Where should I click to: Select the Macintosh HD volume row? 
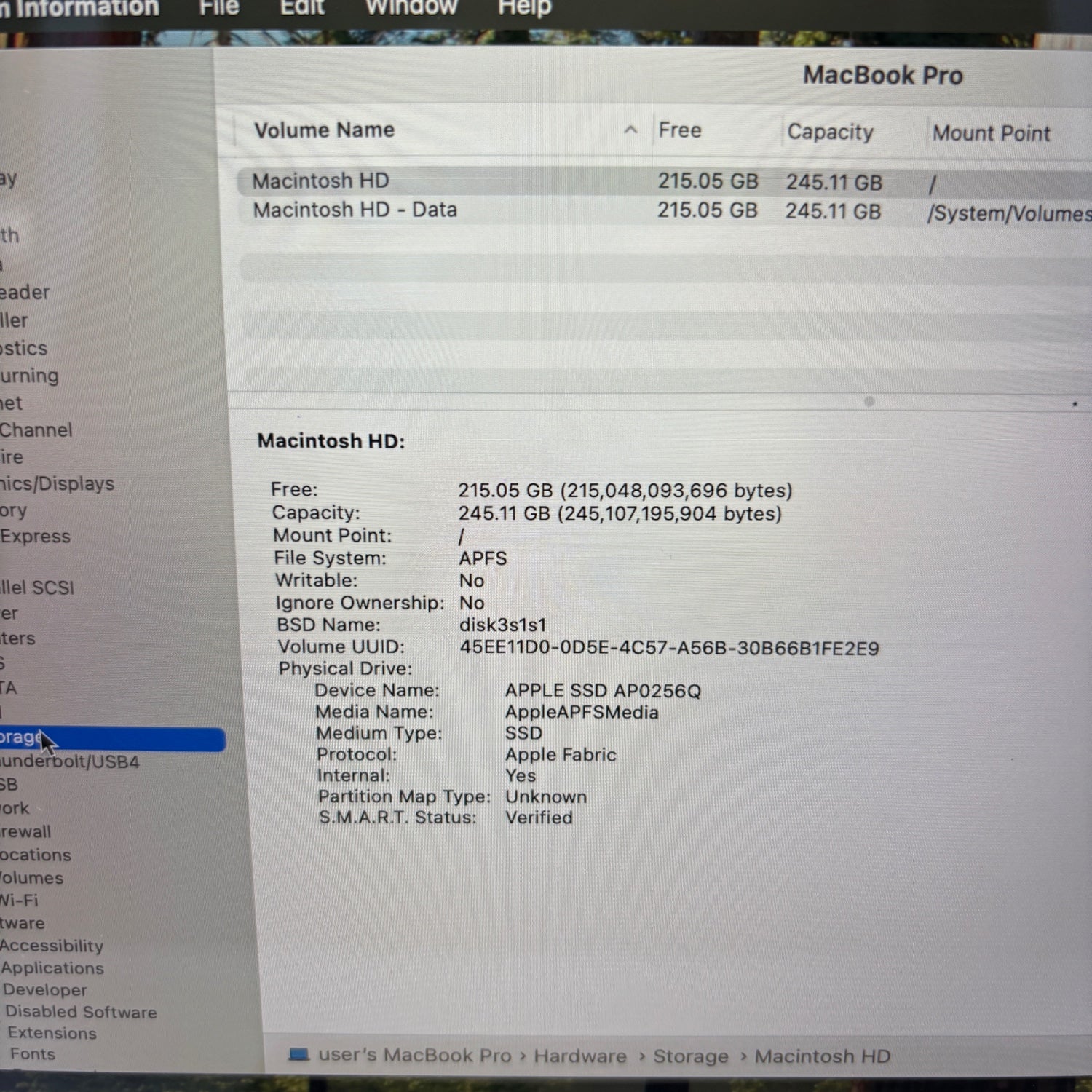664,181
